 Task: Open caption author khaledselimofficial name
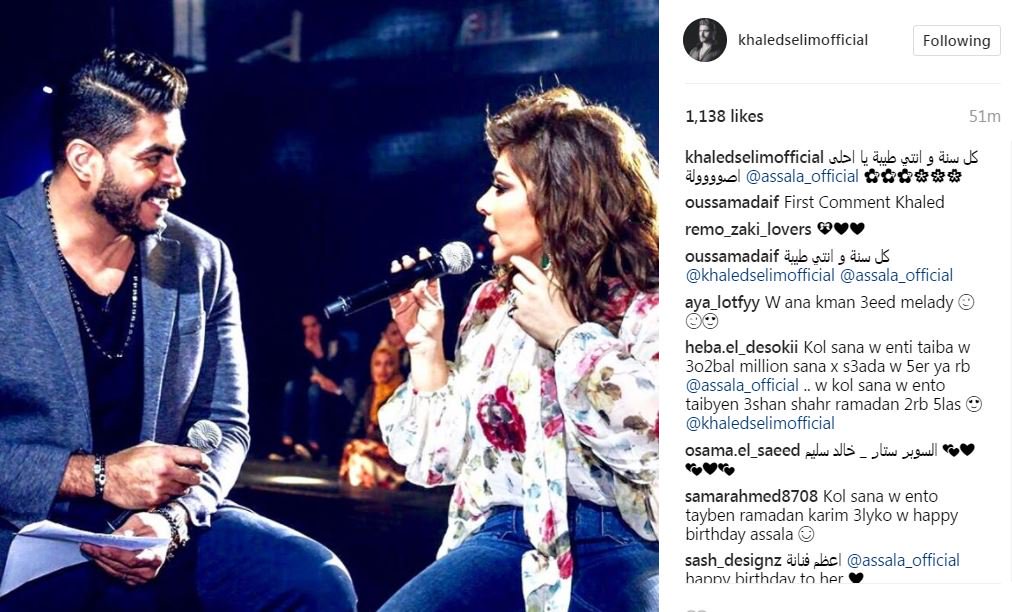pos(754,158)
